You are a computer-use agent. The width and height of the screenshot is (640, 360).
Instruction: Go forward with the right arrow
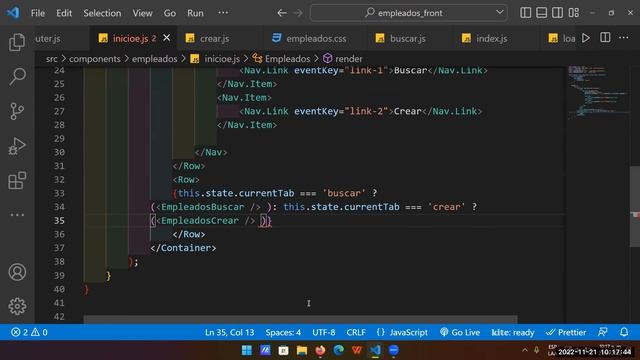[298, 13]
